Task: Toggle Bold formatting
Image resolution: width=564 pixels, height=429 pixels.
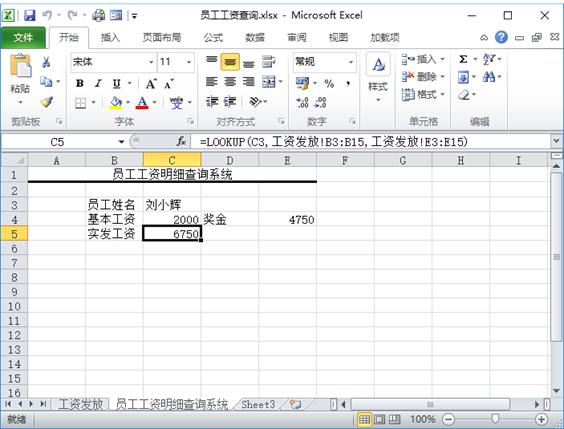Action: 80,83
